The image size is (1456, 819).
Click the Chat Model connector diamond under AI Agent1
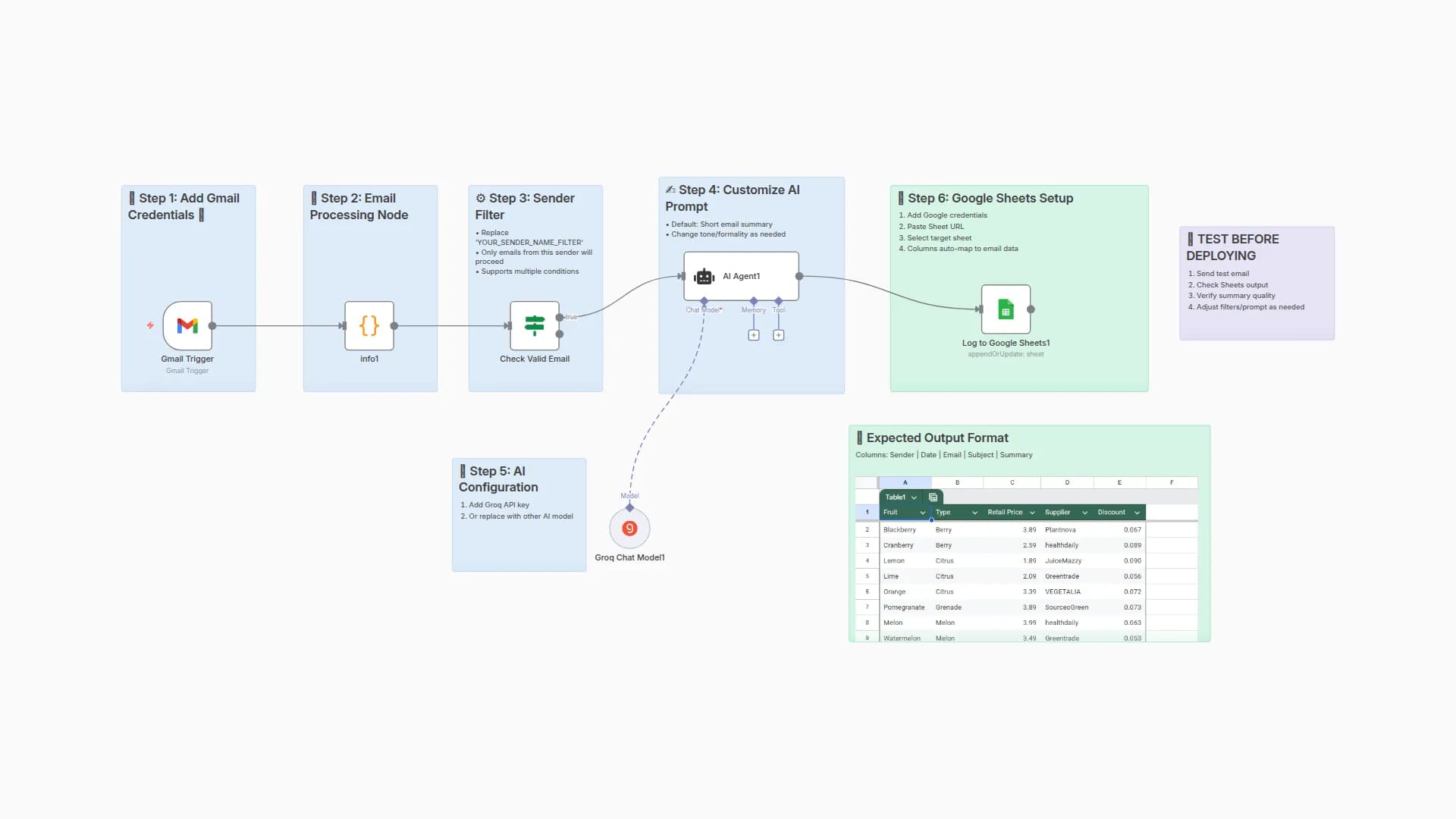(704, 300)
